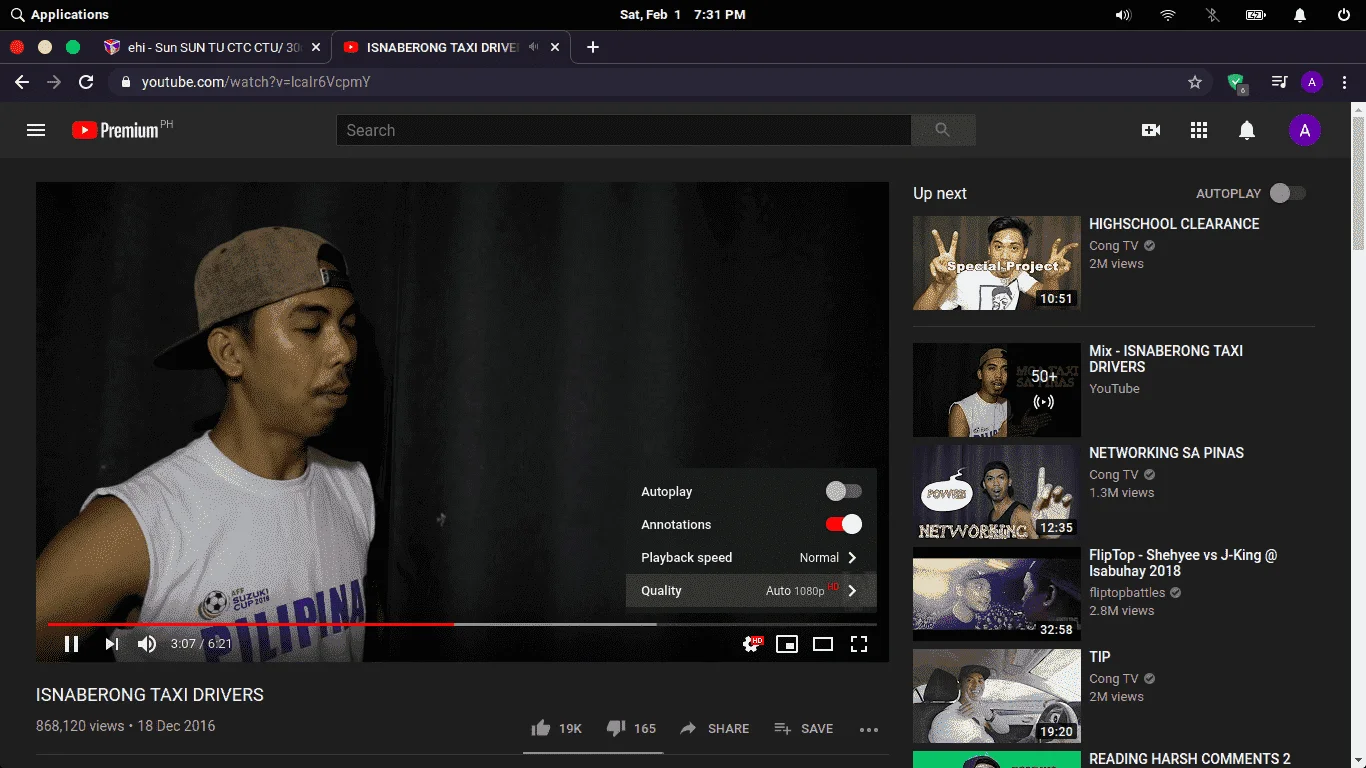The width and height of the screenshot is (1366, 768).
Task: Skip to next video in player
Action: (x=112, y=644)
